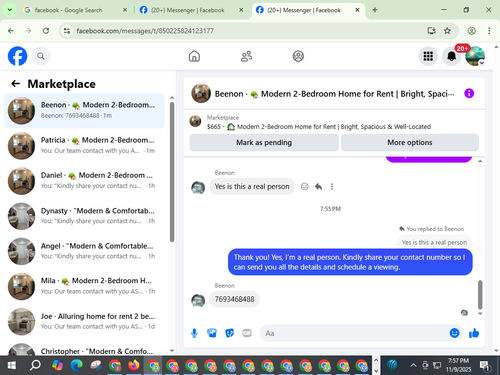
Task: Open Patricia conversation in list
Action: pos(84,146)
